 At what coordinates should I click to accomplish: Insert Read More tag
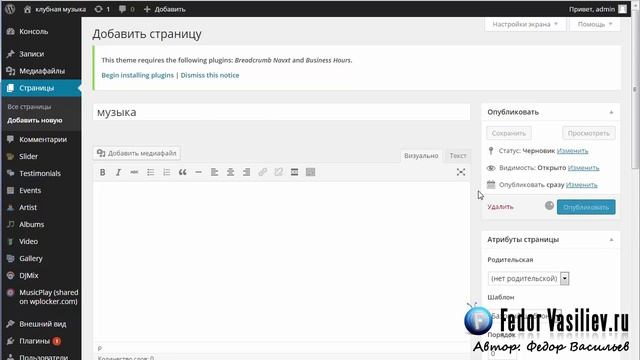[294, 172]
